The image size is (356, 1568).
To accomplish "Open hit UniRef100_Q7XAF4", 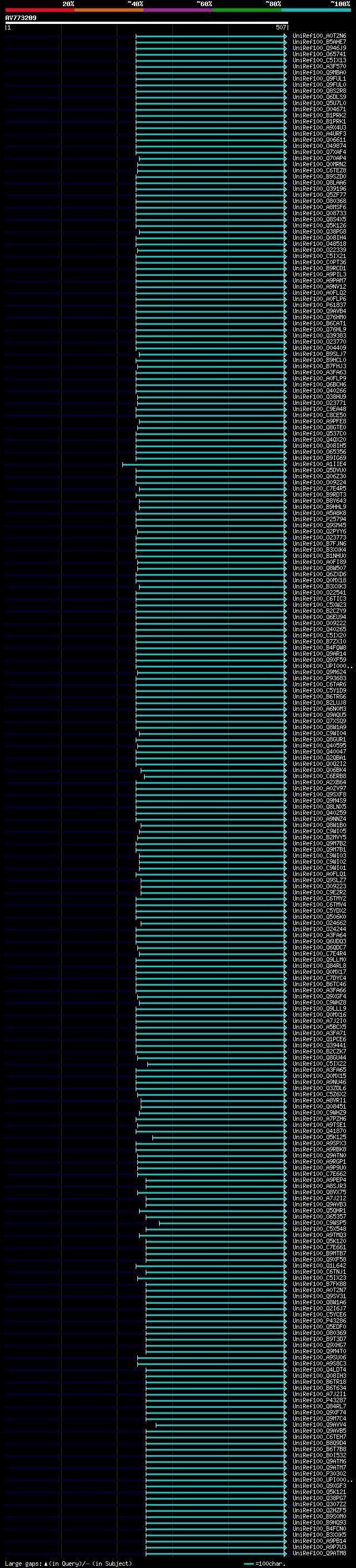I will coord(319,153).
